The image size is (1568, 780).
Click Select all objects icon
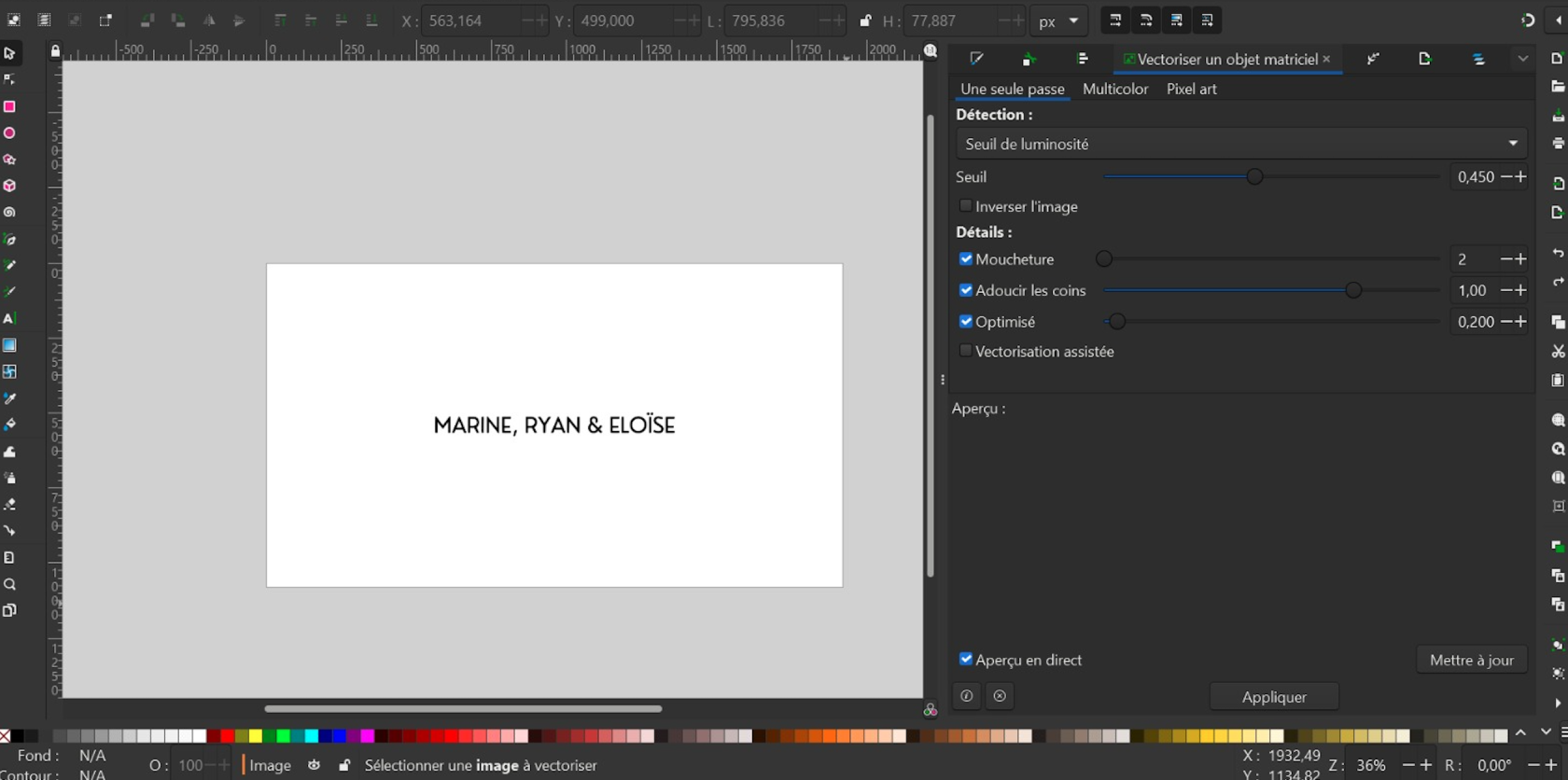pos(14,20)
